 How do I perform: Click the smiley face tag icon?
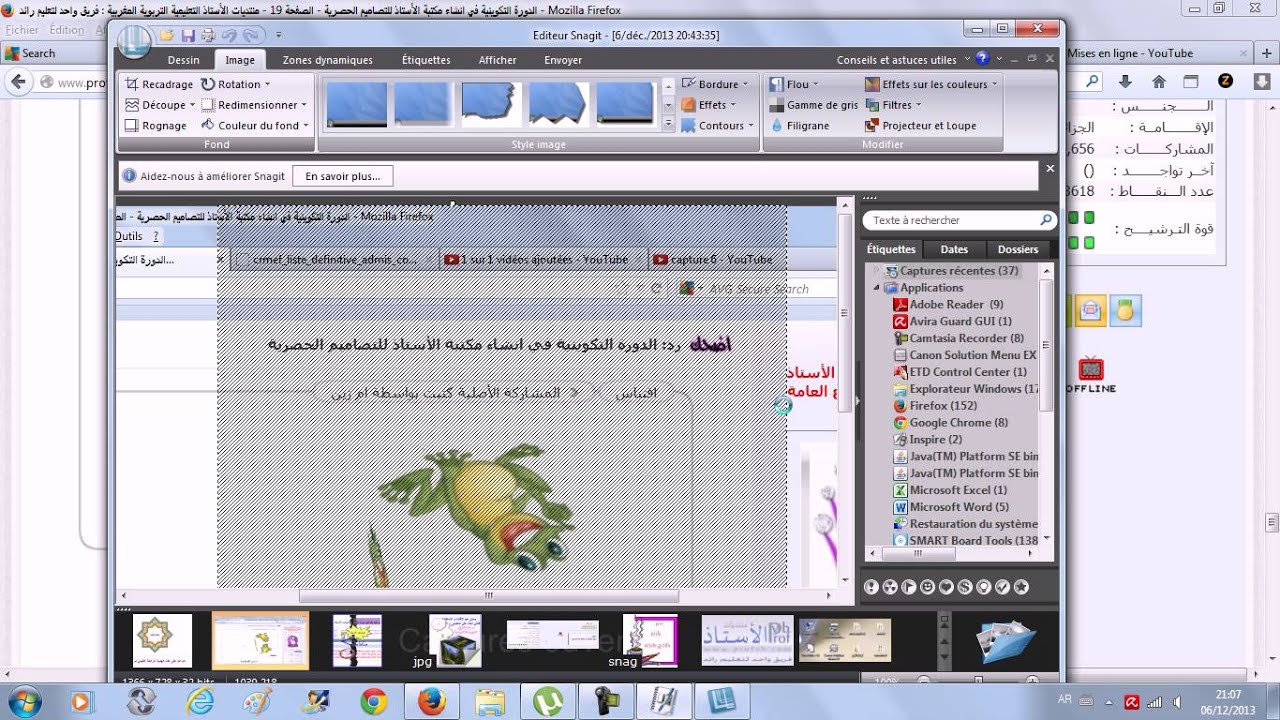pyautogui.click(x=927, y=587)
